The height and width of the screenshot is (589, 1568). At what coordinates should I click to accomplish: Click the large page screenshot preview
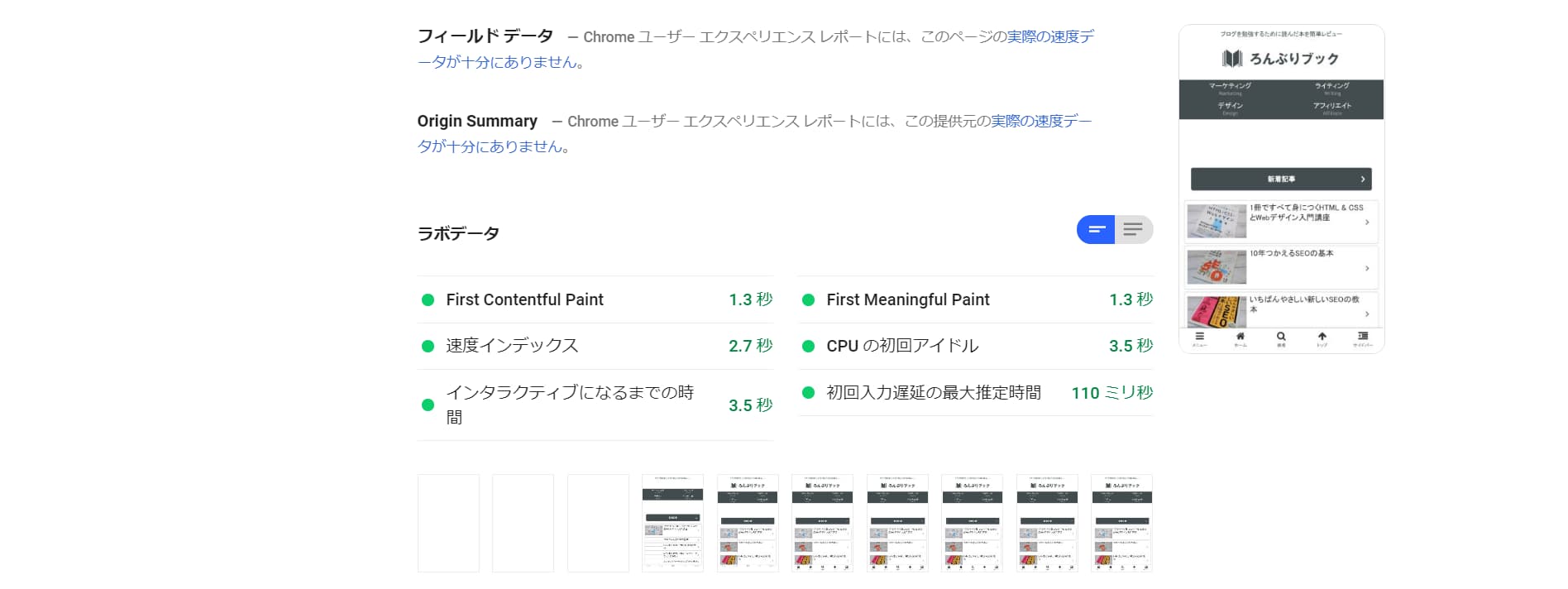(x=1281, y=189)
